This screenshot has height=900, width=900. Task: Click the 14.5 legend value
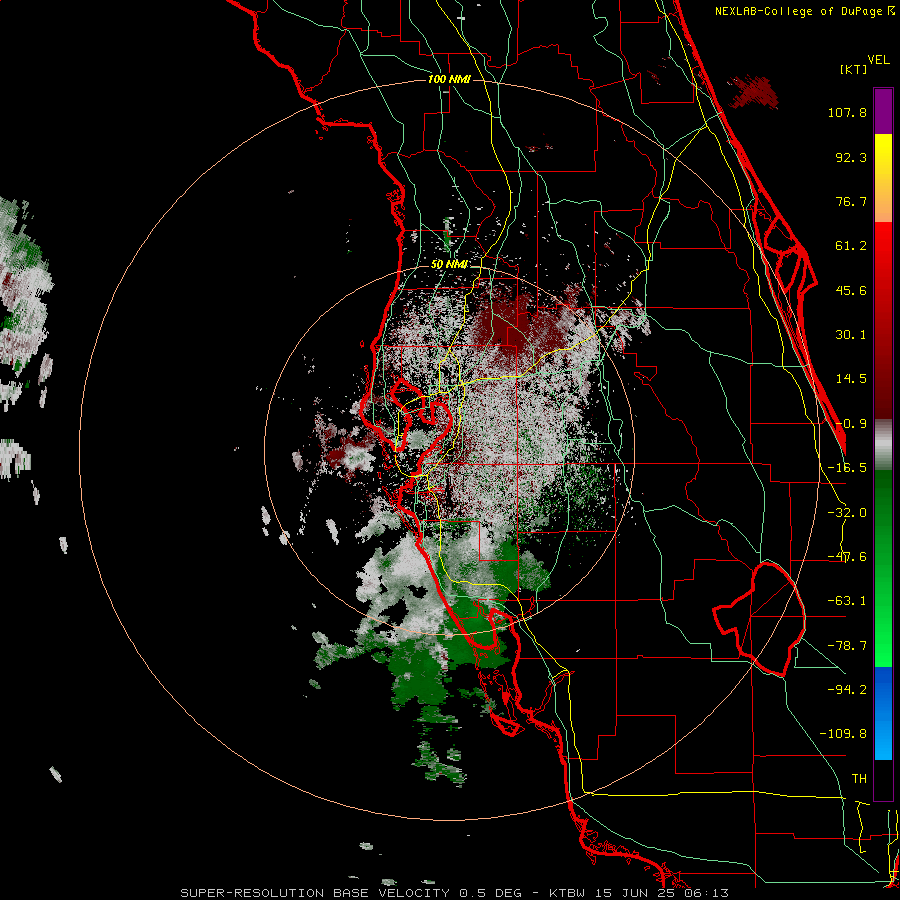tap(851, 379)
